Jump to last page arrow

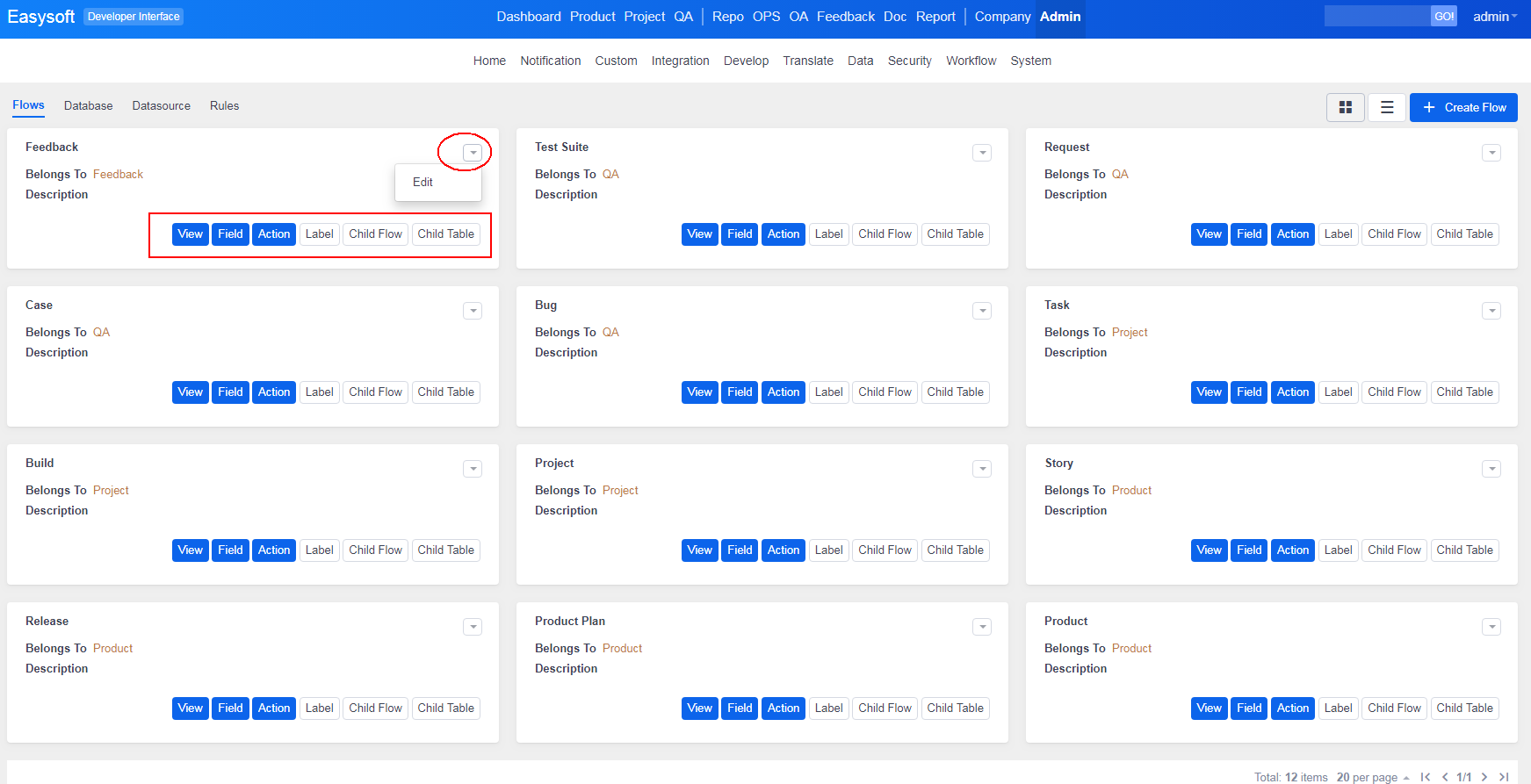(x=1504, y=777)
